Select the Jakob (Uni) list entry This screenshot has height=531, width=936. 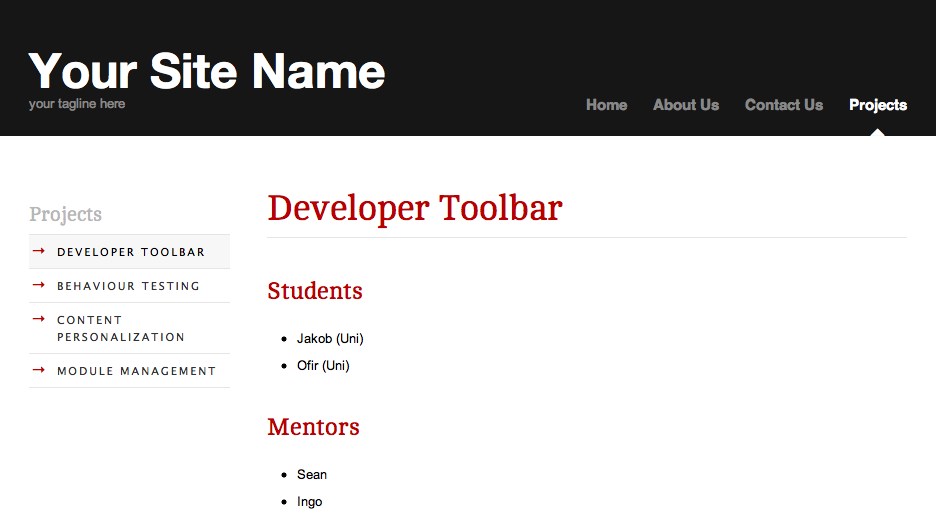pos(330,339)
